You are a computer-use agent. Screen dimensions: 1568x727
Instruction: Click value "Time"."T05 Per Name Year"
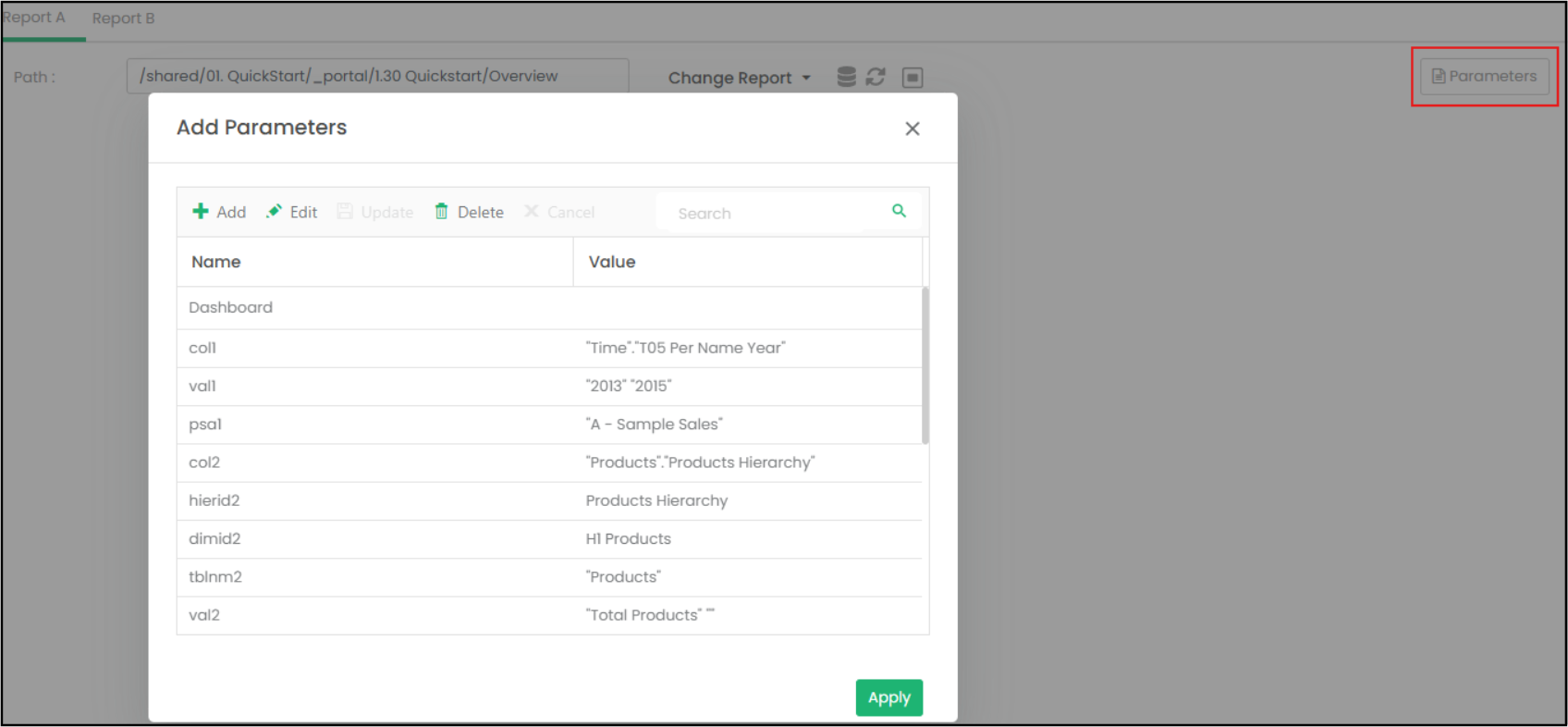pos(685,348)
